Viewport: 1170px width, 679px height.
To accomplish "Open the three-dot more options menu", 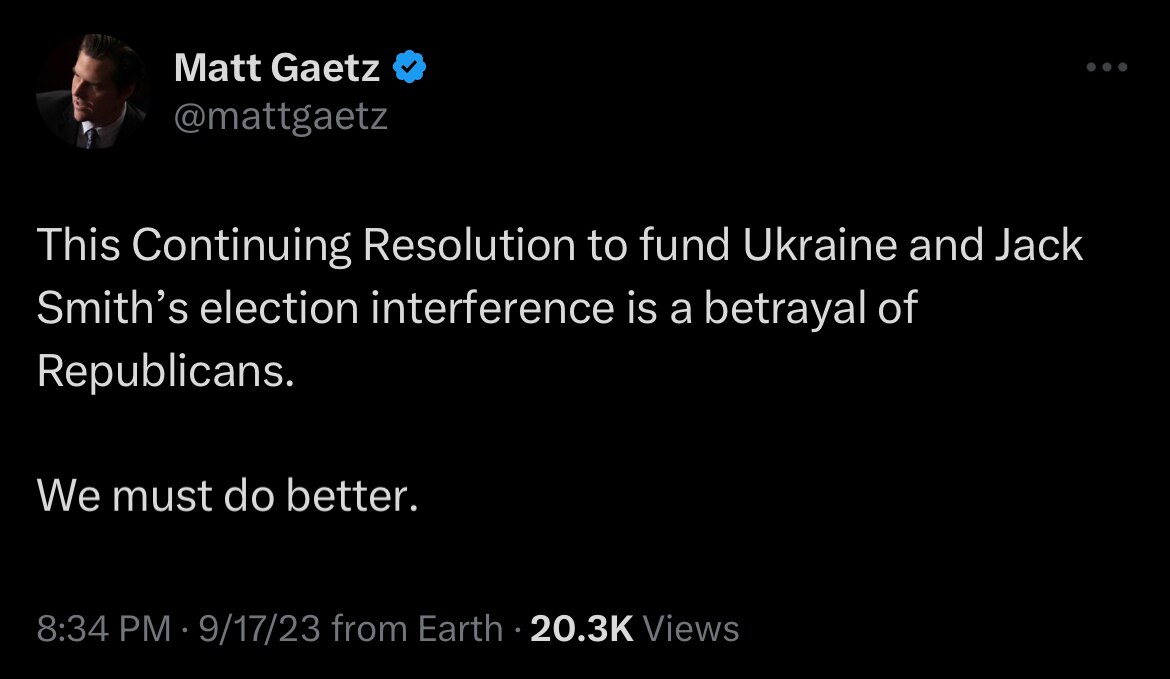I will click(1107, 68).
